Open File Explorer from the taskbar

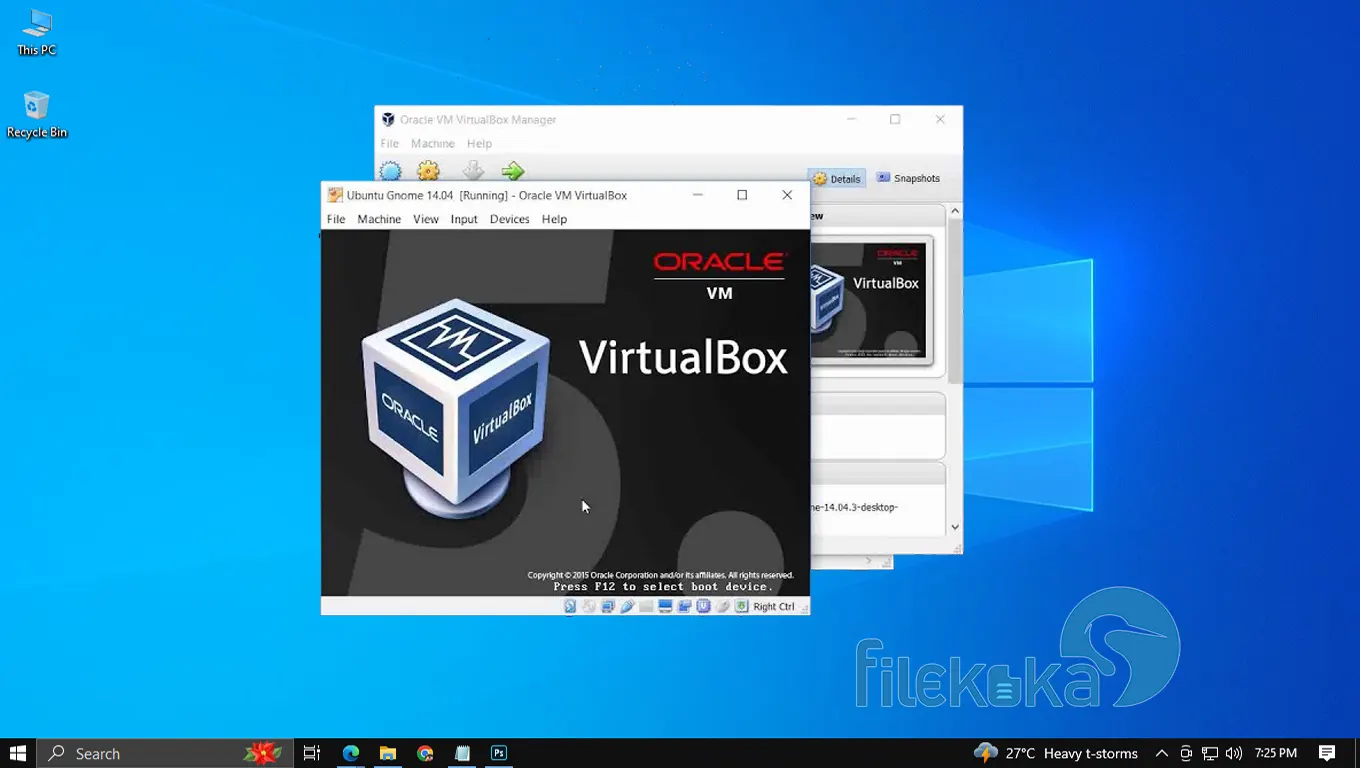tap(388, 753)
